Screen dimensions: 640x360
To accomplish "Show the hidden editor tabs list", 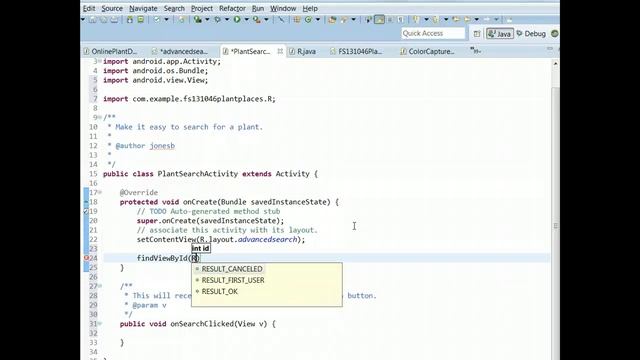I will [475, 50].
